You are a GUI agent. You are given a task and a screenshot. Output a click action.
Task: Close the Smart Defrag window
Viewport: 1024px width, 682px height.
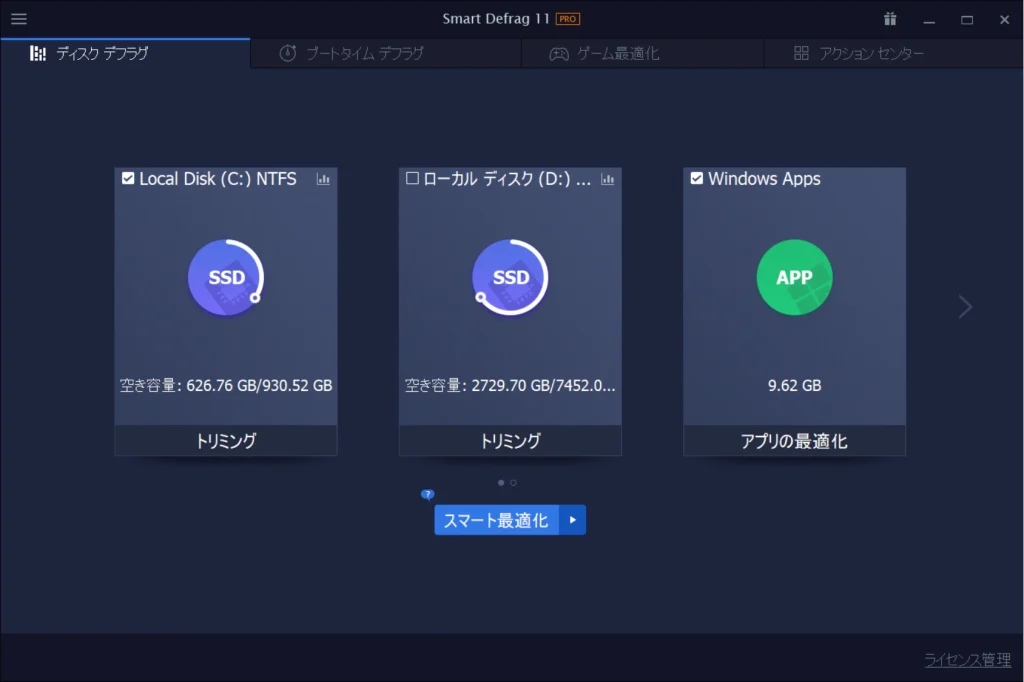point(1004,20)
